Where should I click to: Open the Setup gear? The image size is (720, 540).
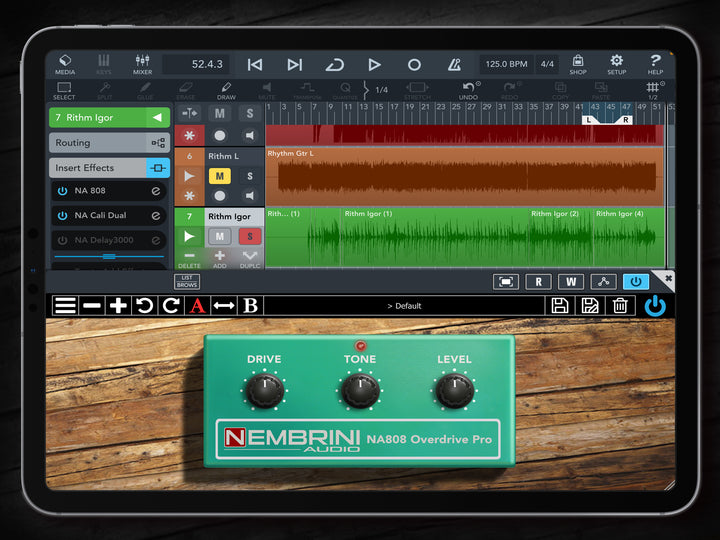616,64
